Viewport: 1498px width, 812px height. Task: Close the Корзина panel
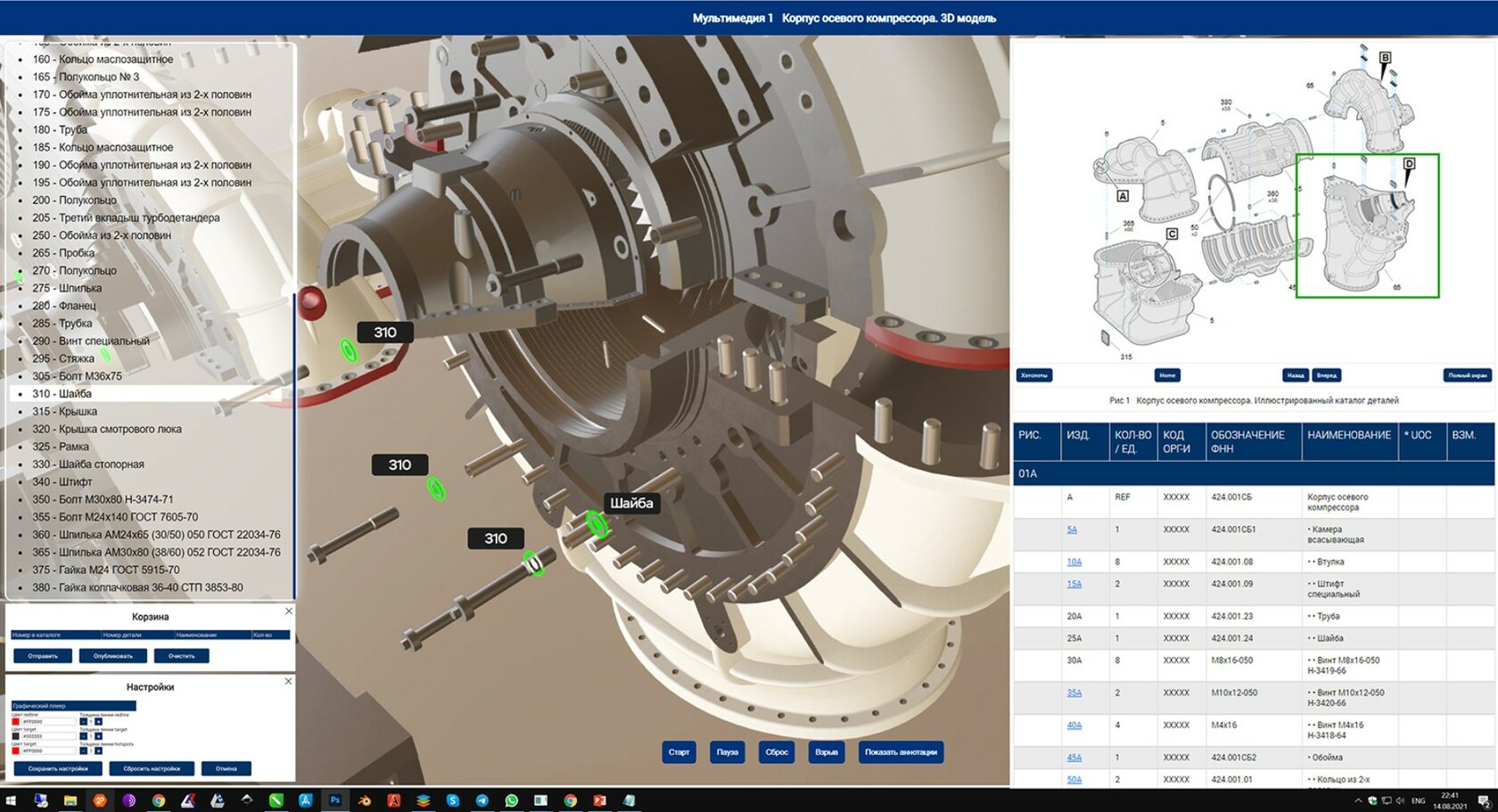(x=288, y=611)
